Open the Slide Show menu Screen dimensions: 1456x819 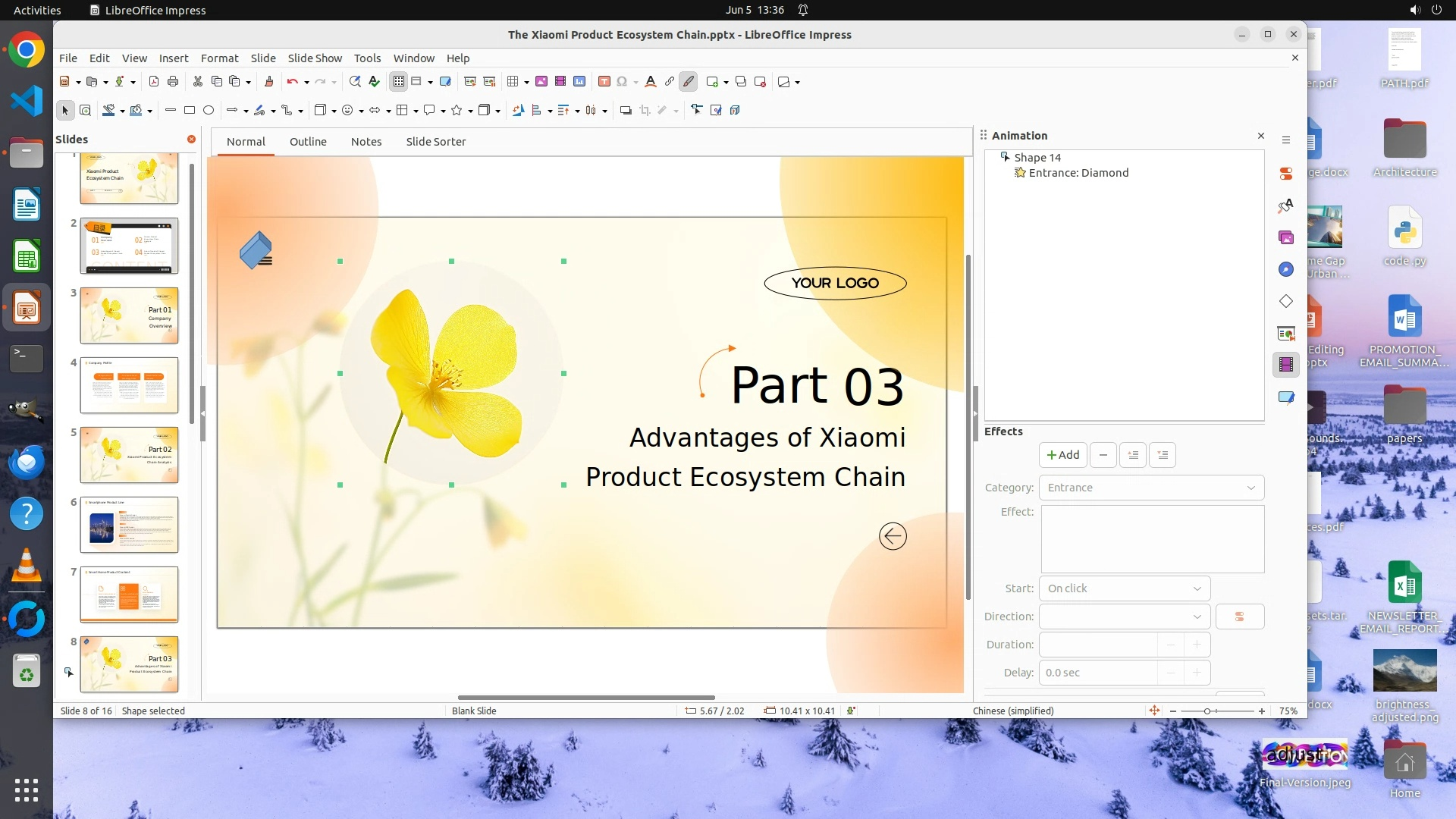[x=315, y=58]
